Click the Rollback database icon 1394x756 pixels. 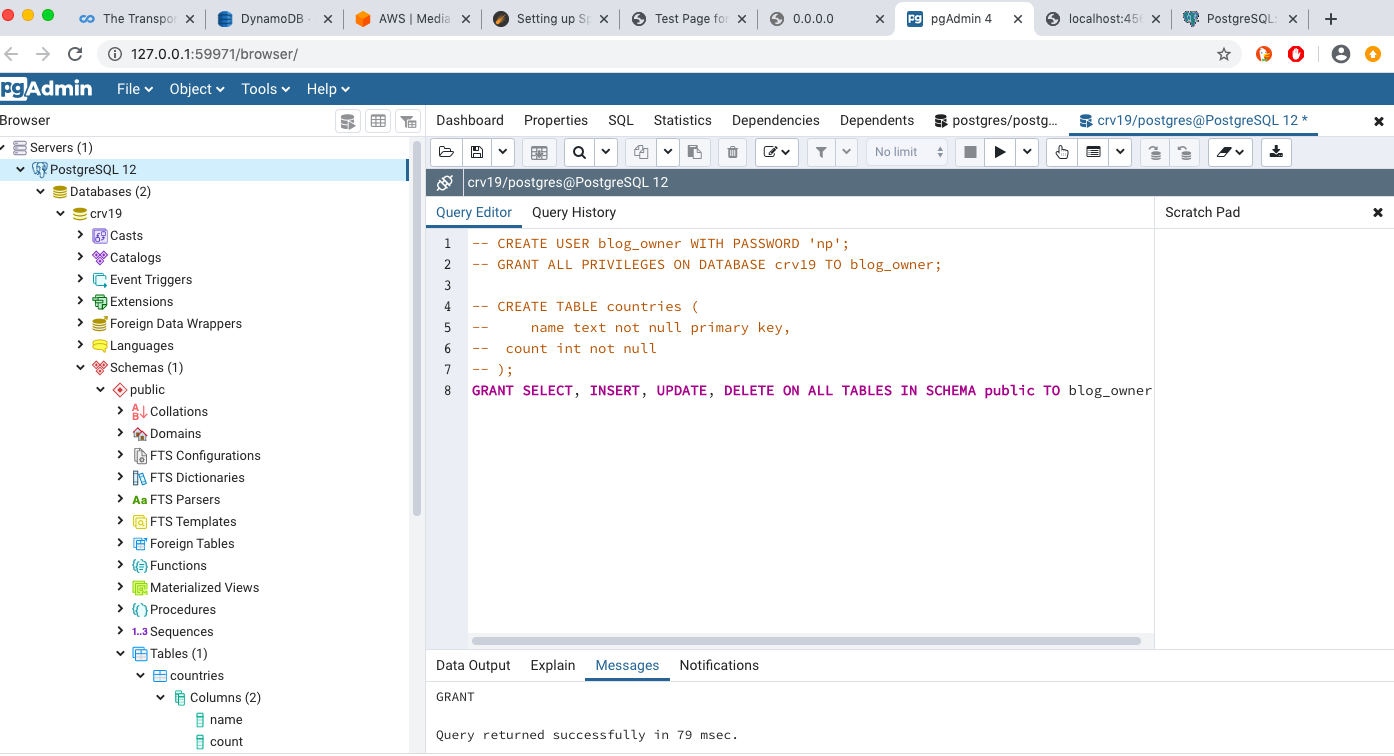(1184, 152)
